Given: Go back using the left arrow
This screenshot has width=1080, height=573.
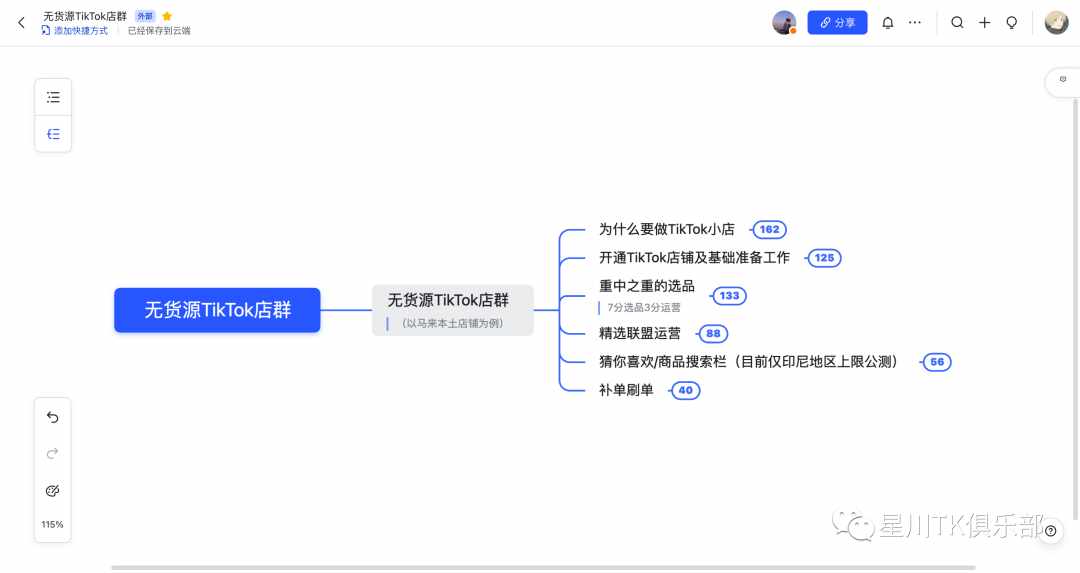Looking at the screenshot, I should pos(21,23).
